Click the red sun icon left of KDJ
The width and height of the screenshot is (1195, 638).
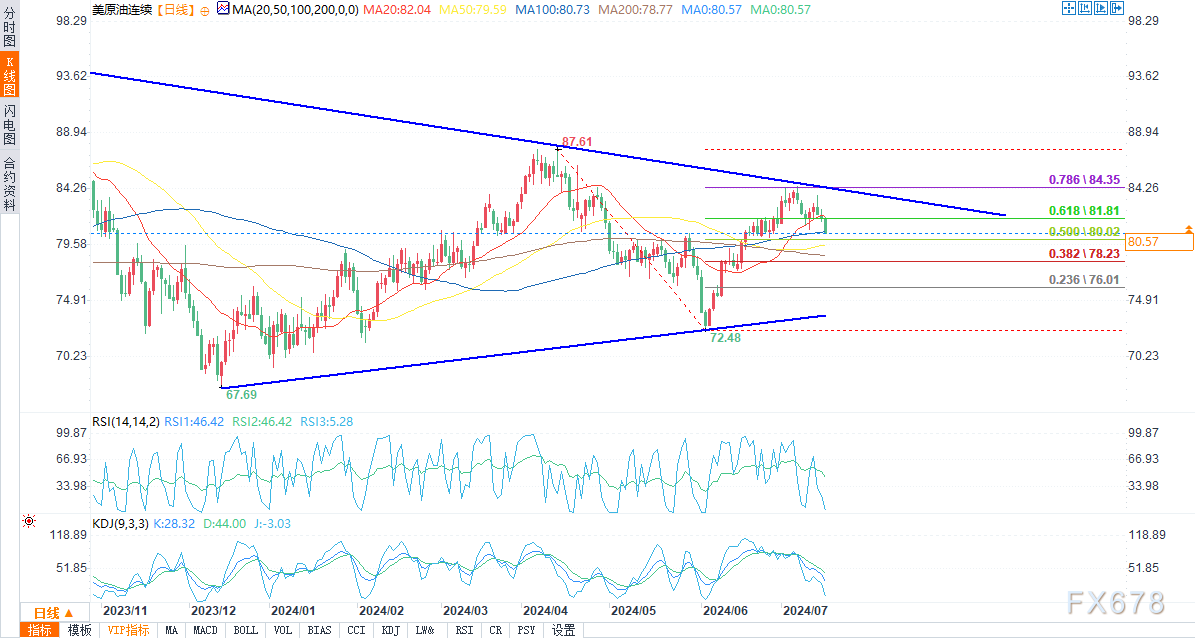coord(29,521)
